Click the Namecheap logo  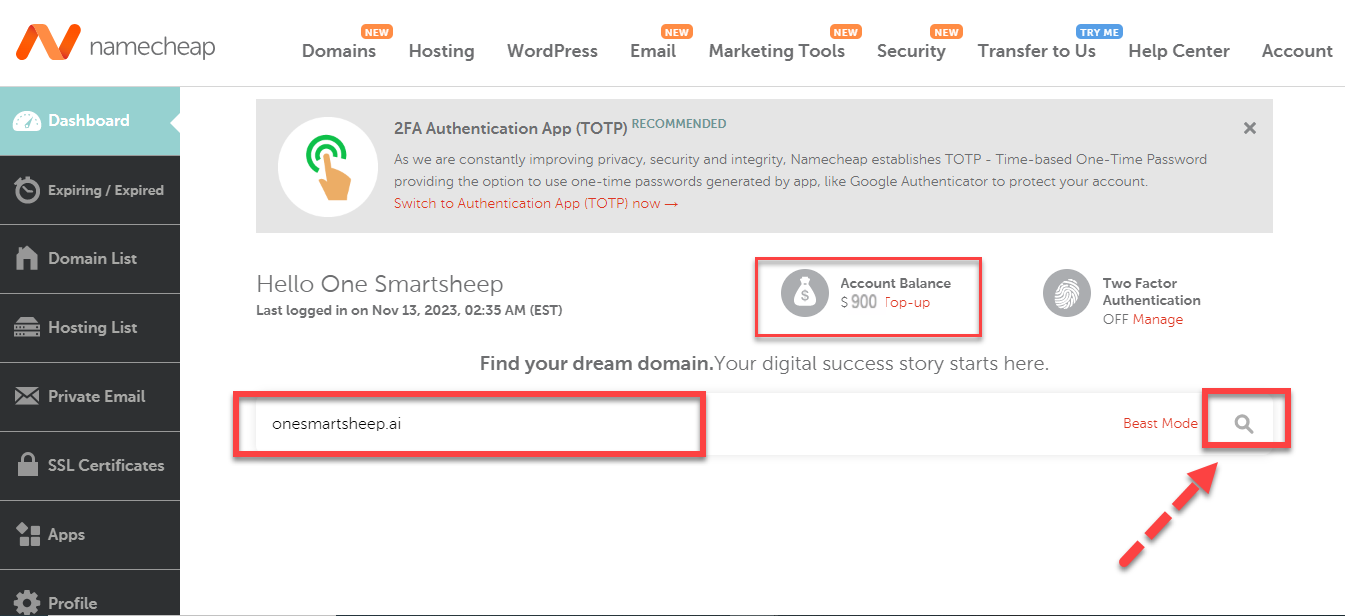click(x=116, y=43)
